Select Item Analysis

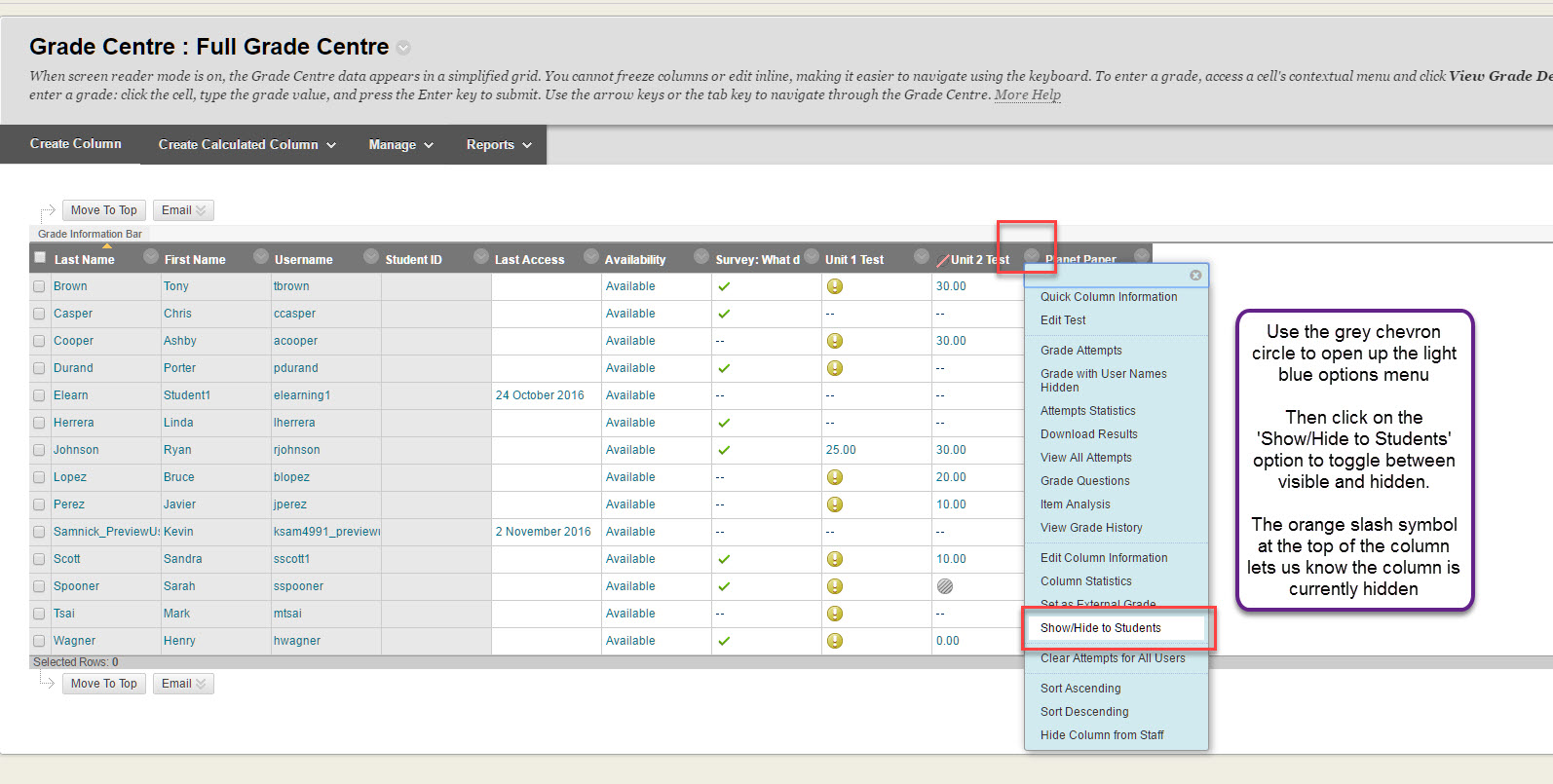click(x=1076, y=504)
